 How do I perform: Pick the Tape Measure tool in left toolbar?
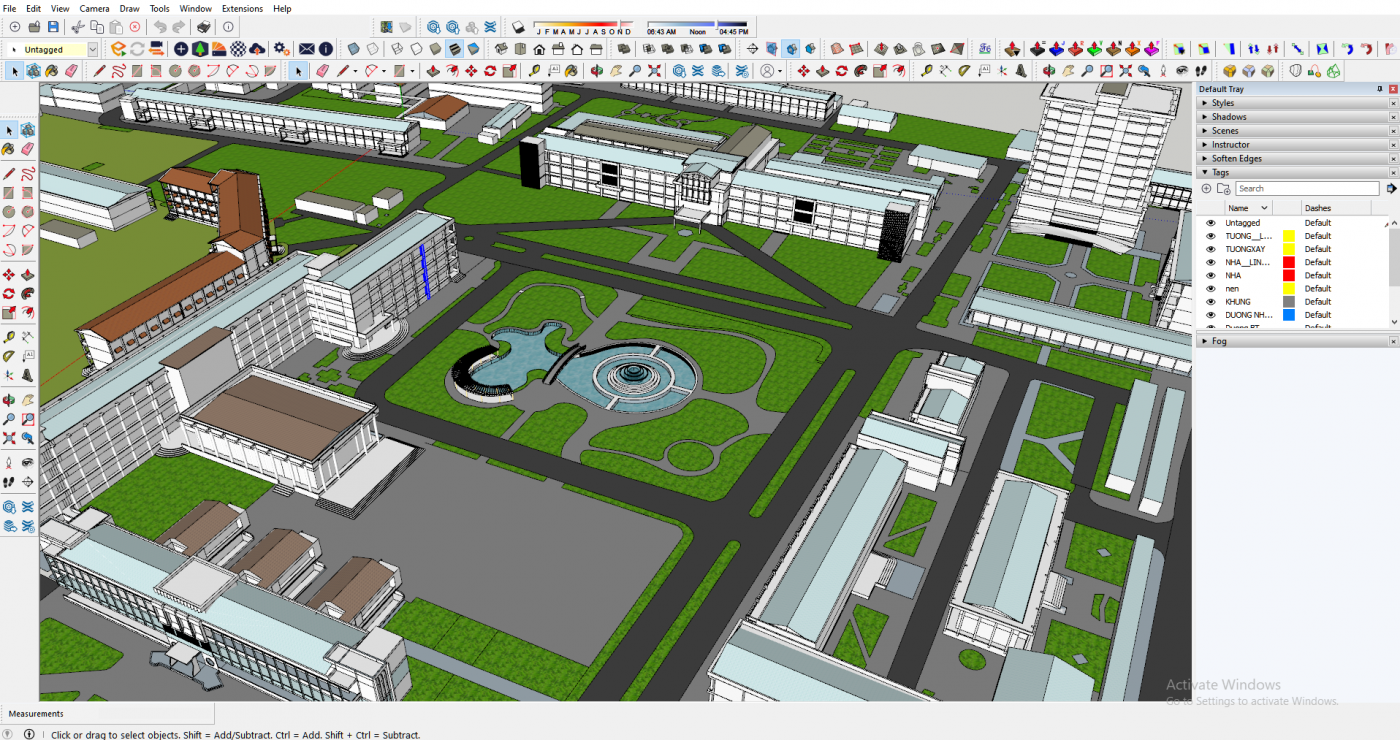click(9, 337)
